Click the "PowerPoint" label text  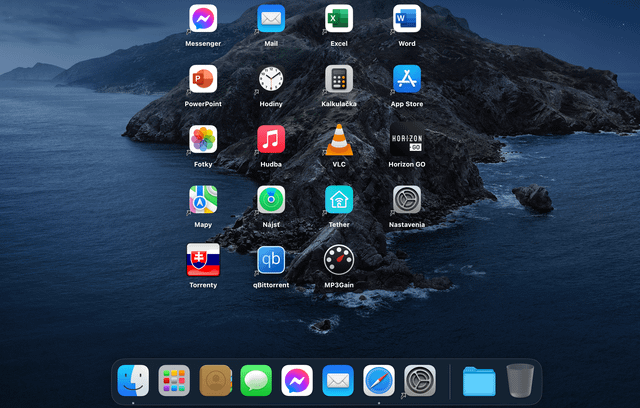click(x=203, y=104)
